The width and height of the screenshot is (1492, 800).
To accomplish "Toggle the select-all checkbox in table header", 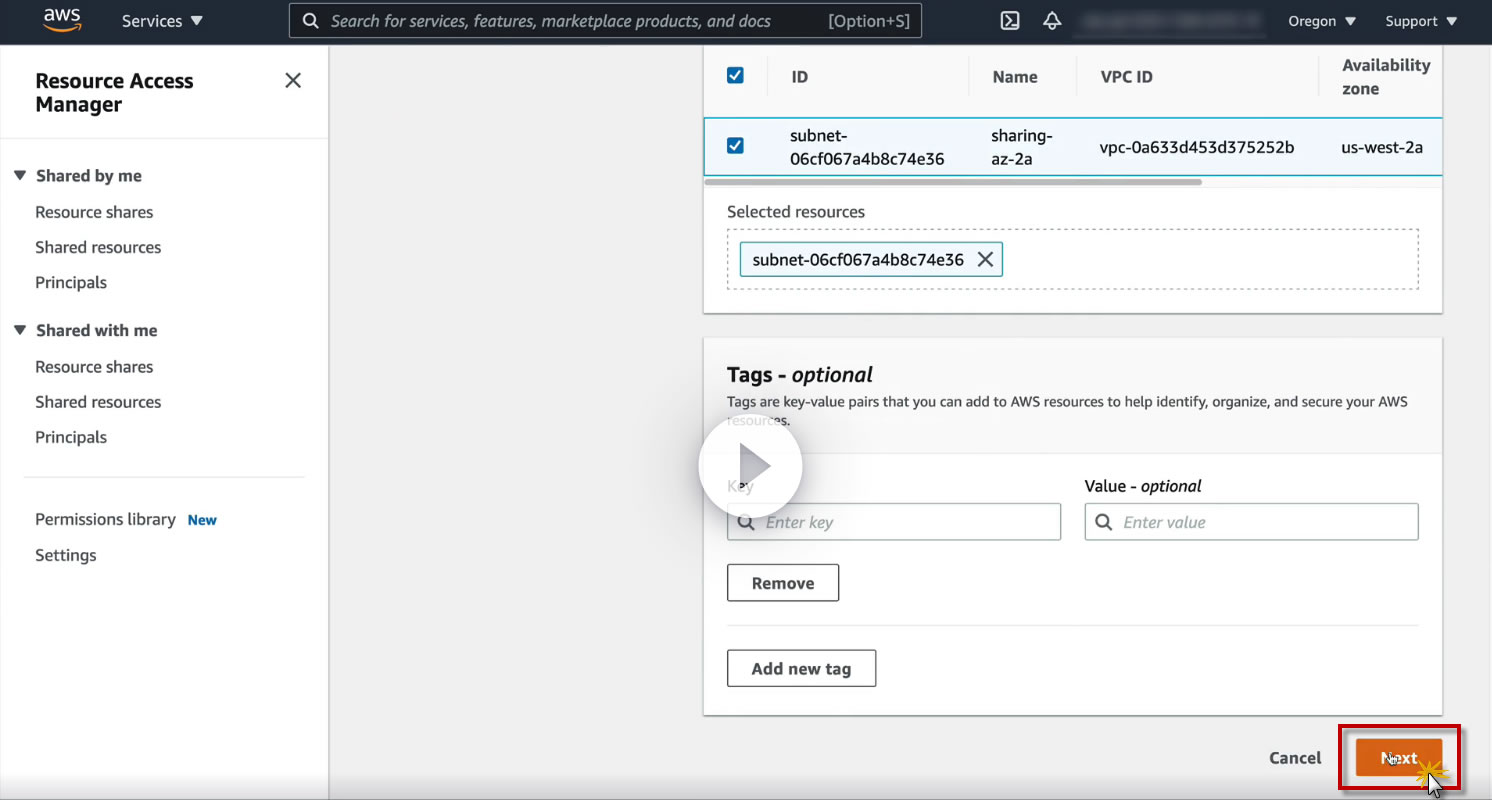I will coord(735,76).
